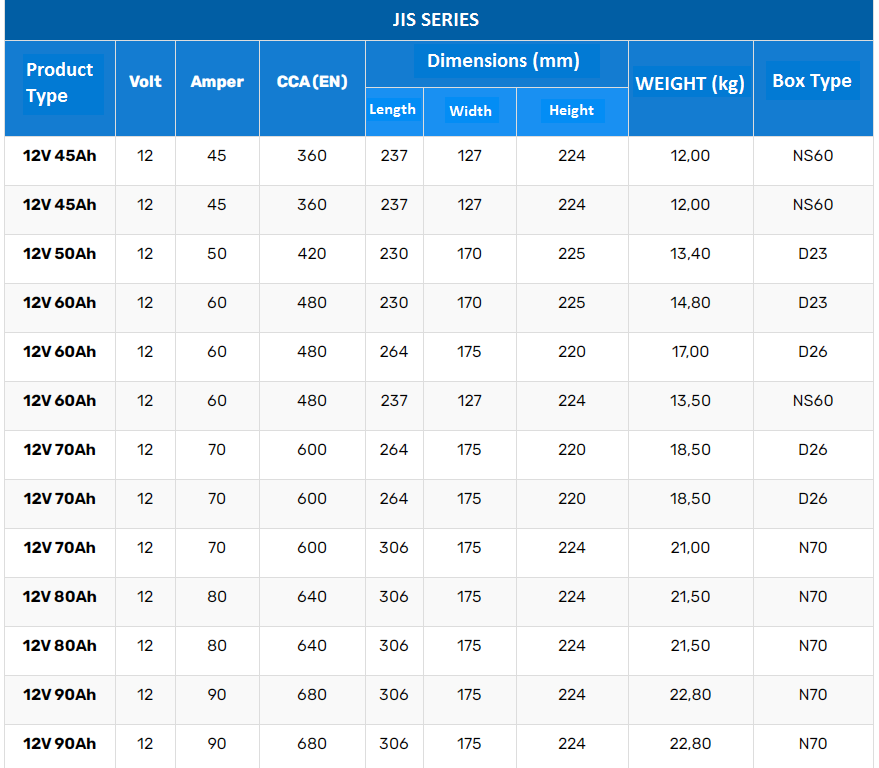Click the Width sub-header

470,111
